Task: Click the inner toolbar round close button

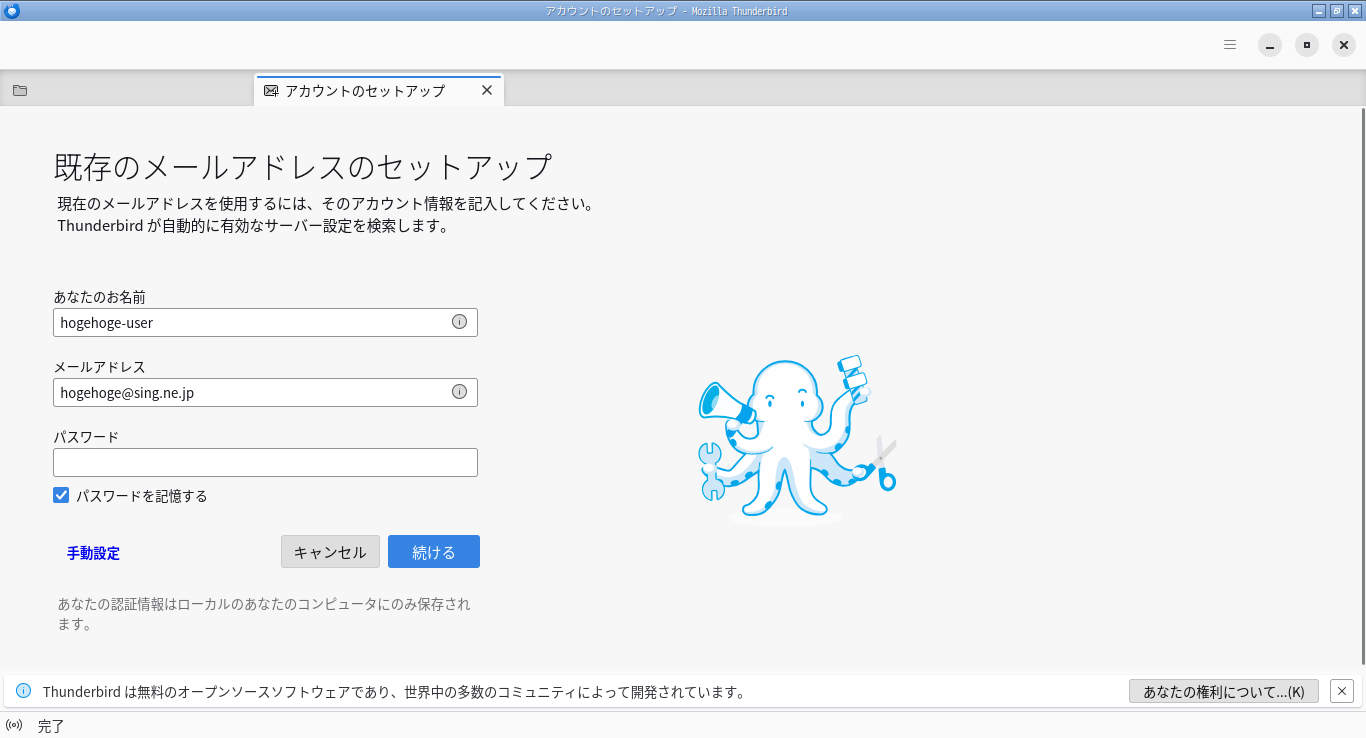Action: [x=1344, y=45]
